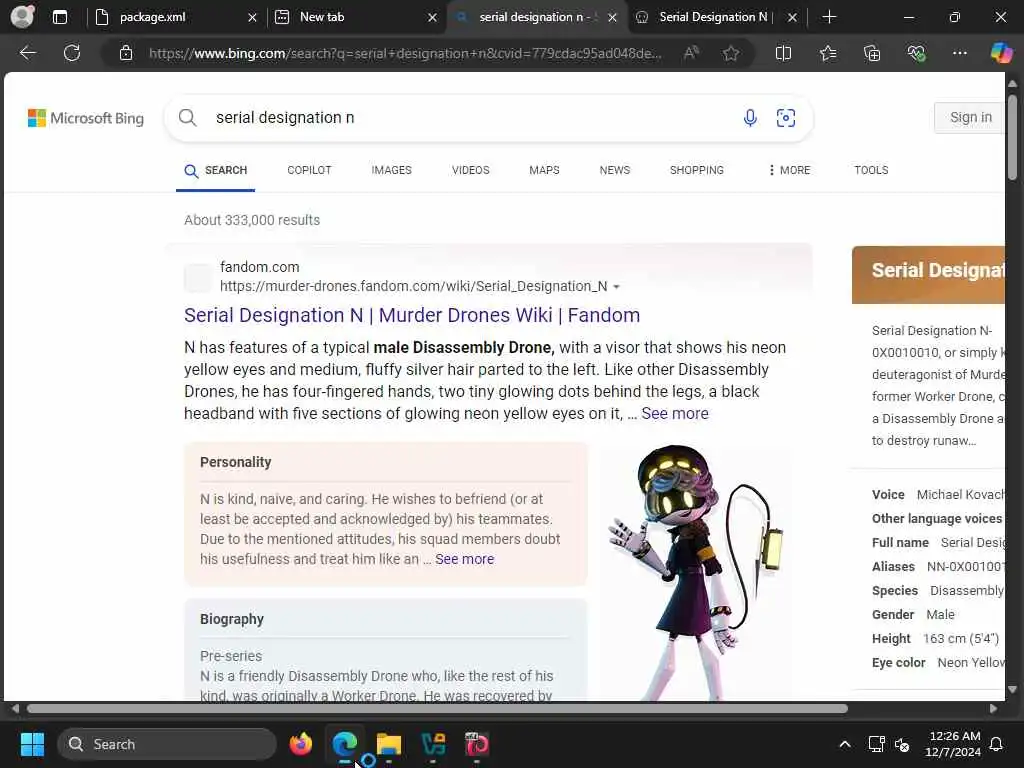Open the MAPS search tab
The width and height of the screenshot is (1024, 768).
[x=544, y=170]
